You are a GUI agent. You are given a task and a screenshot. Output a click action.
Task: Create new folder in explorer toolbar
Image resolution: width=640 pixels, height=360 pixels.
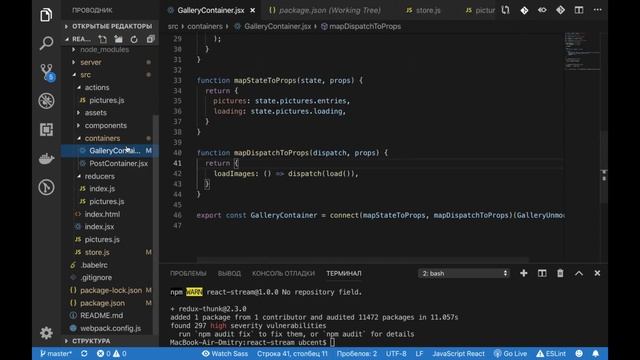click(118, 39)
